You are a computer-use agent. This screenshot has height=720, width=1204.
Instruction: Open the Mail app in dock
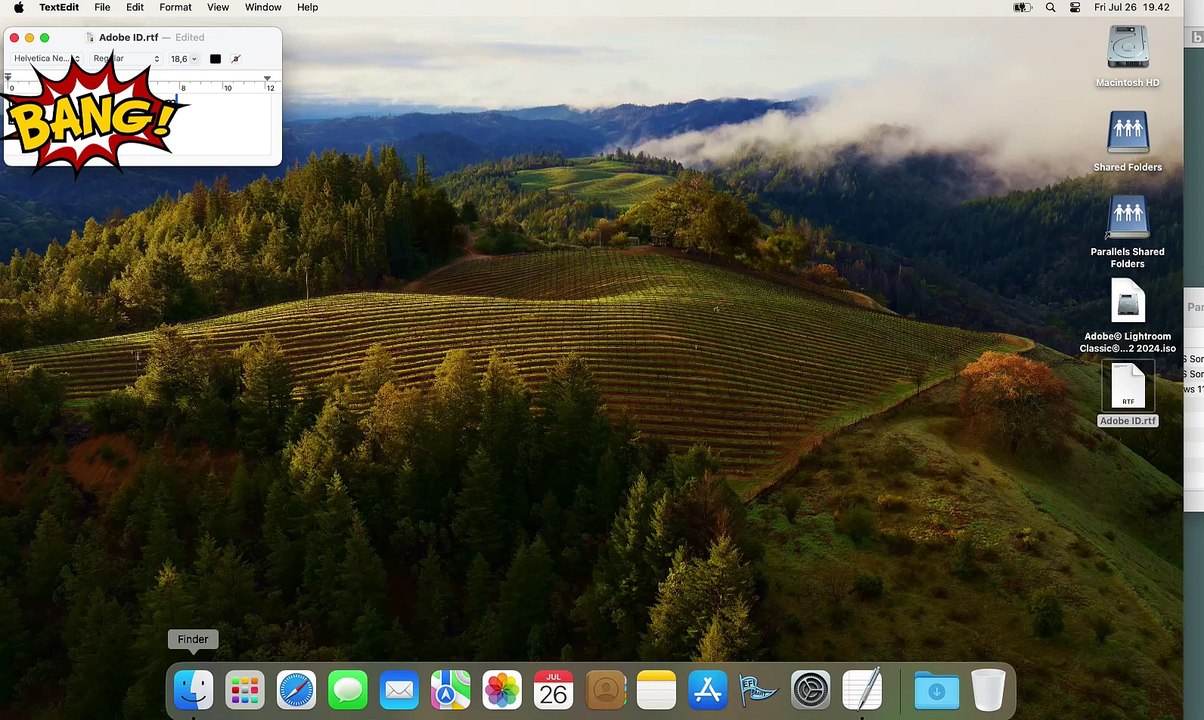pos(399,690)
